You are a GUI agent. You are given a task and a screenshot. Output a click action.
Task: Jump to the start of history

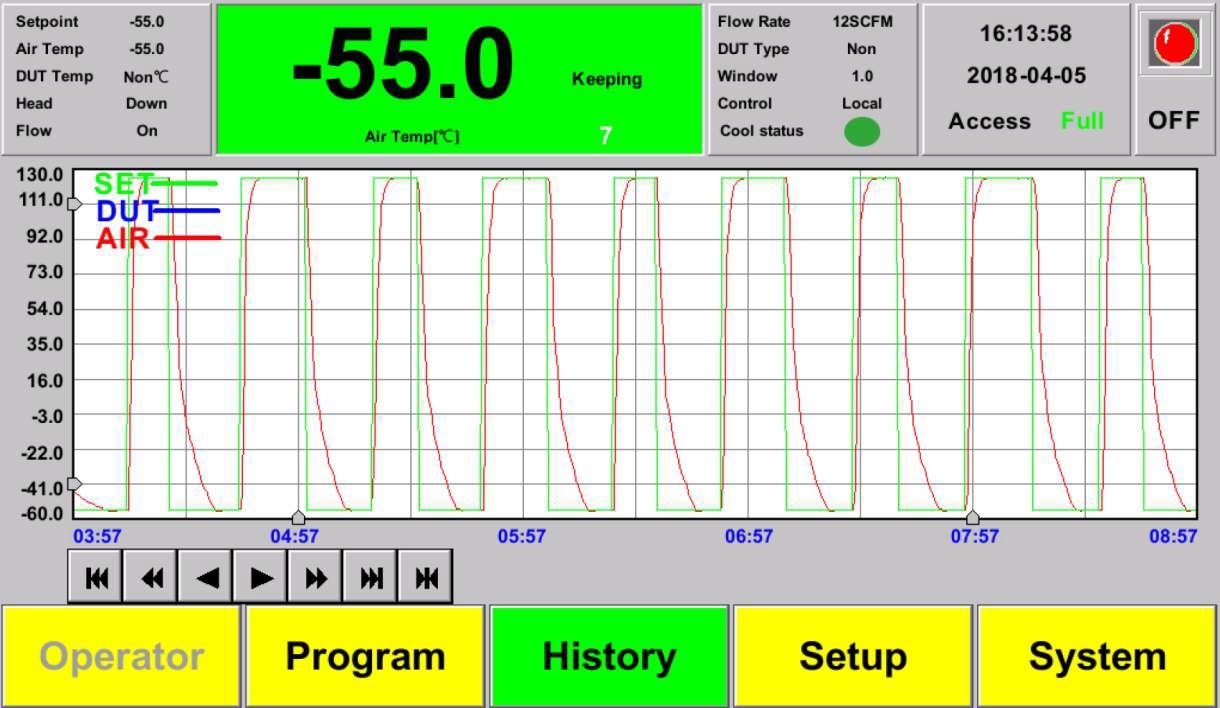[x=96, y=577]
